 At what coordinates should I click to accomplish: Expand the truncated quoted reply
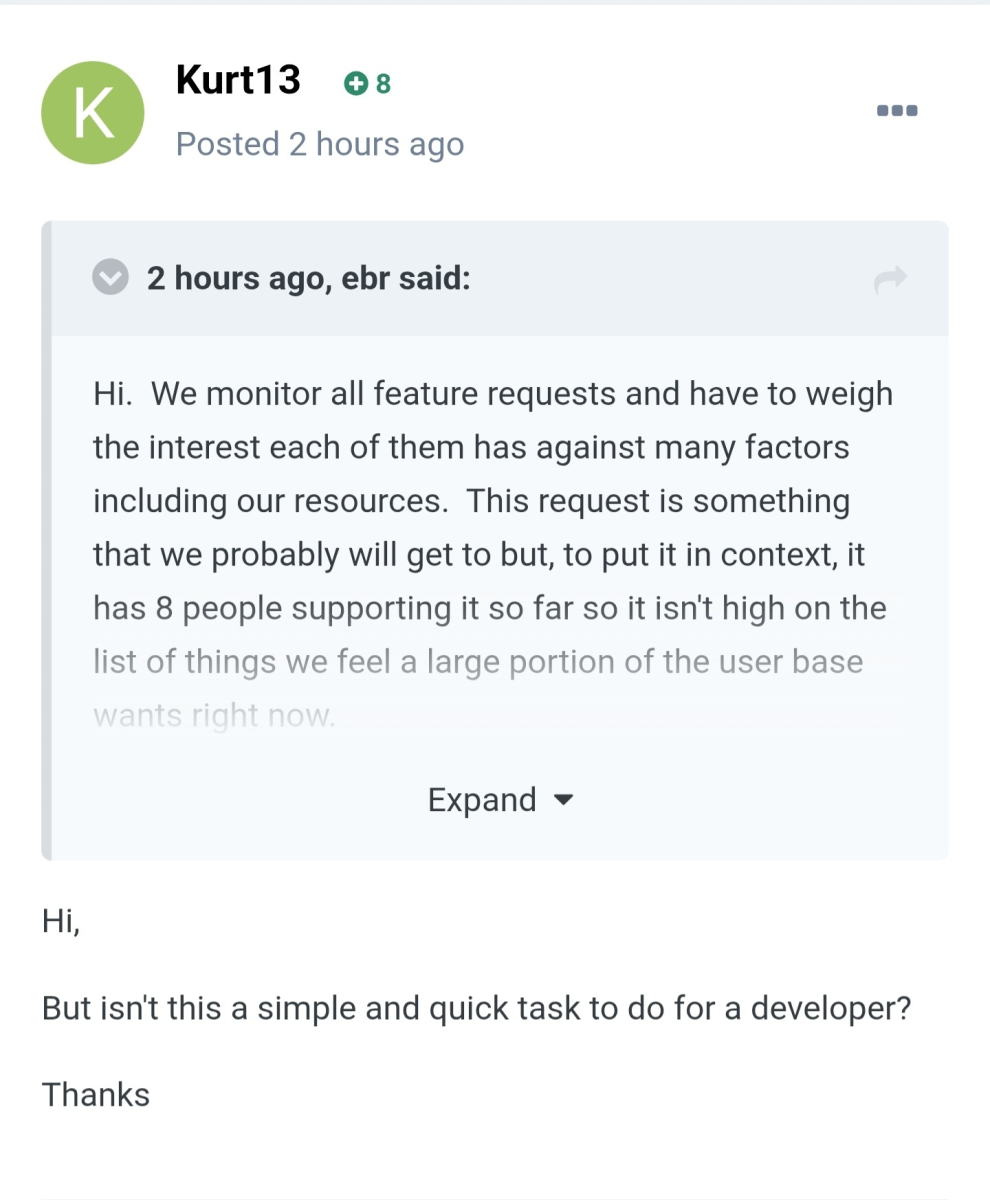[500, 799]
